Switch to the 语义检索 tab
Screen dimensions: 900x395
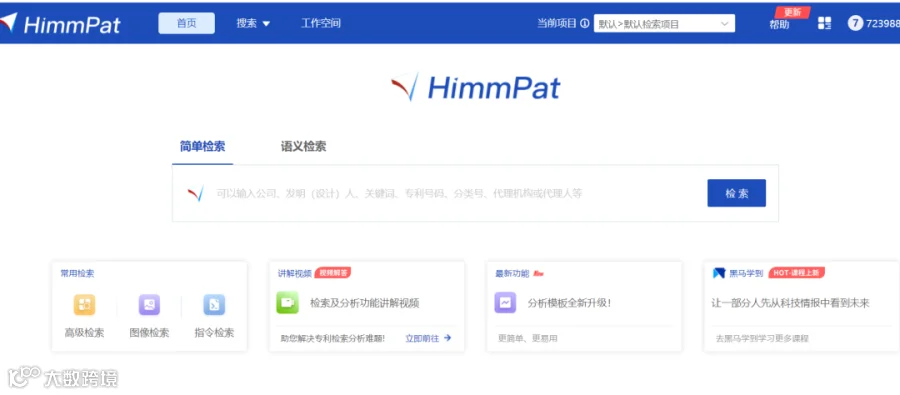(304, 146)
